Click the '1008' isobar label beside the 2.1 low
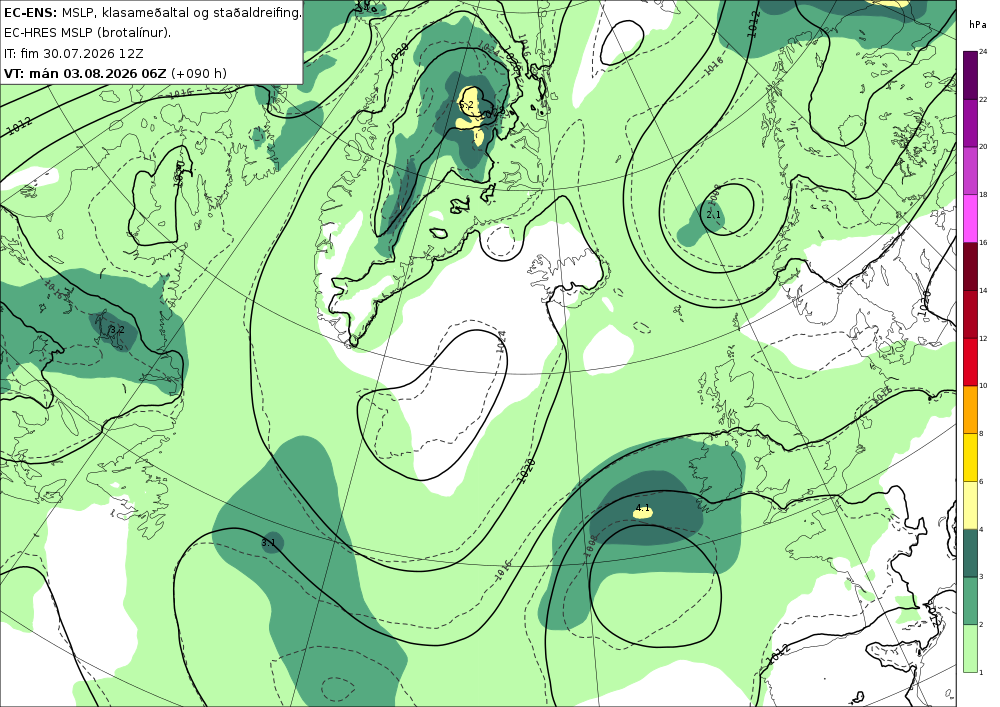The width and height of the screenshot is (1000, 707). [x=714, y=194]
